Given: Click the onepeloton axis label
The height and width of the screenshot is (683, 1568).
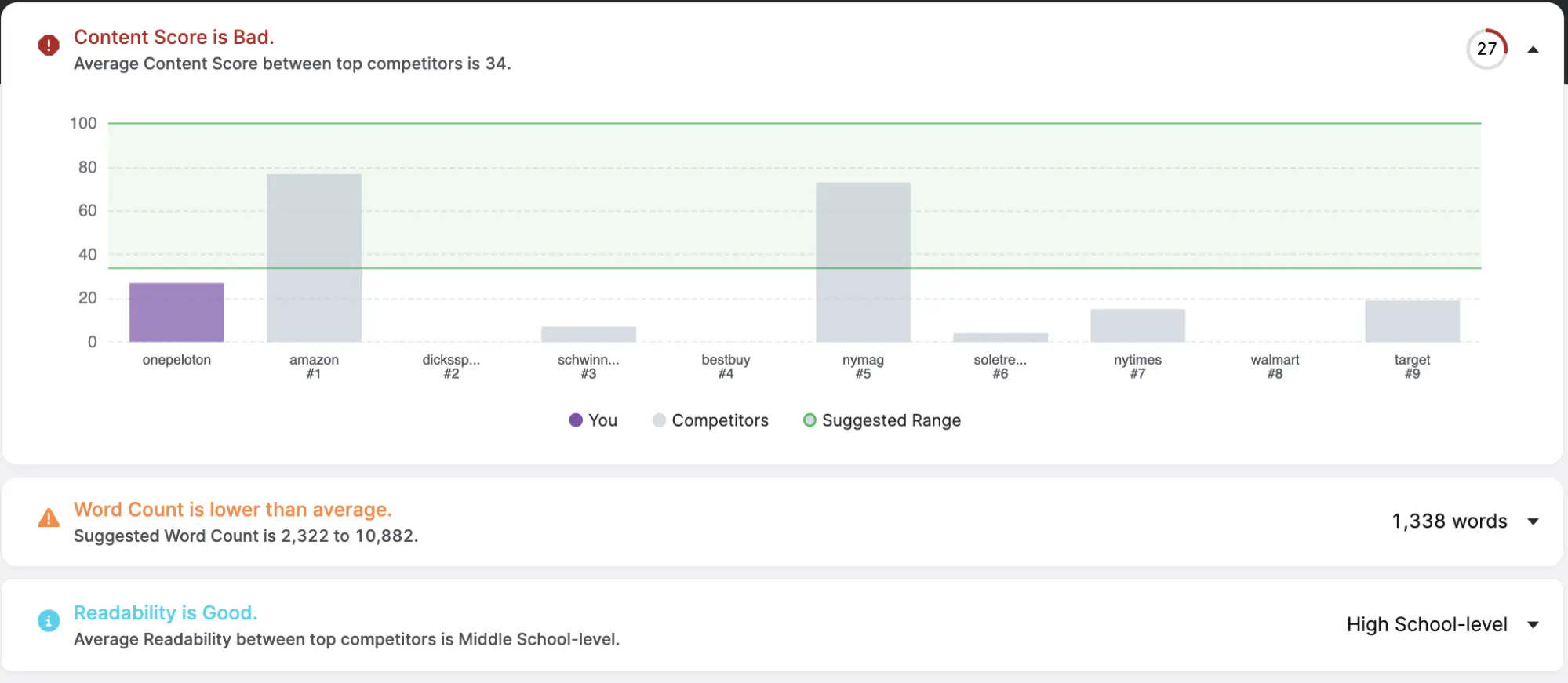Looking at the screenshot, I should point(176,360).
